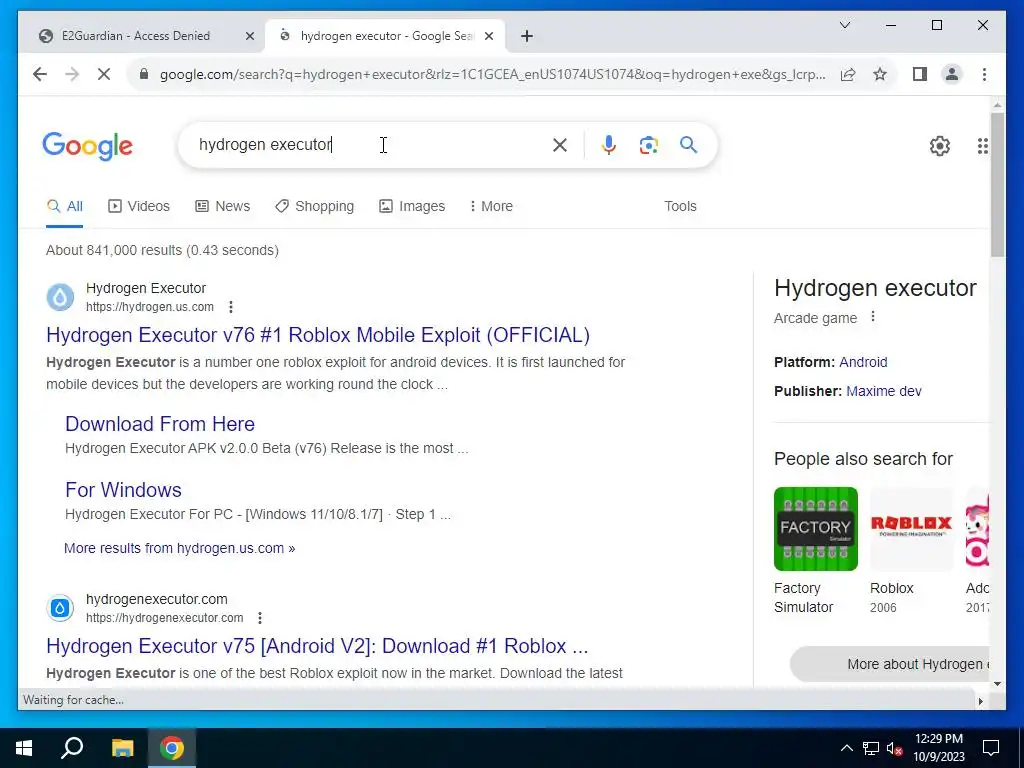The width and height of the screenshot is (1024, 768).
Task: Open knowledge panel three-dot menu near Arcade game
Action: [x=872, y=317]
